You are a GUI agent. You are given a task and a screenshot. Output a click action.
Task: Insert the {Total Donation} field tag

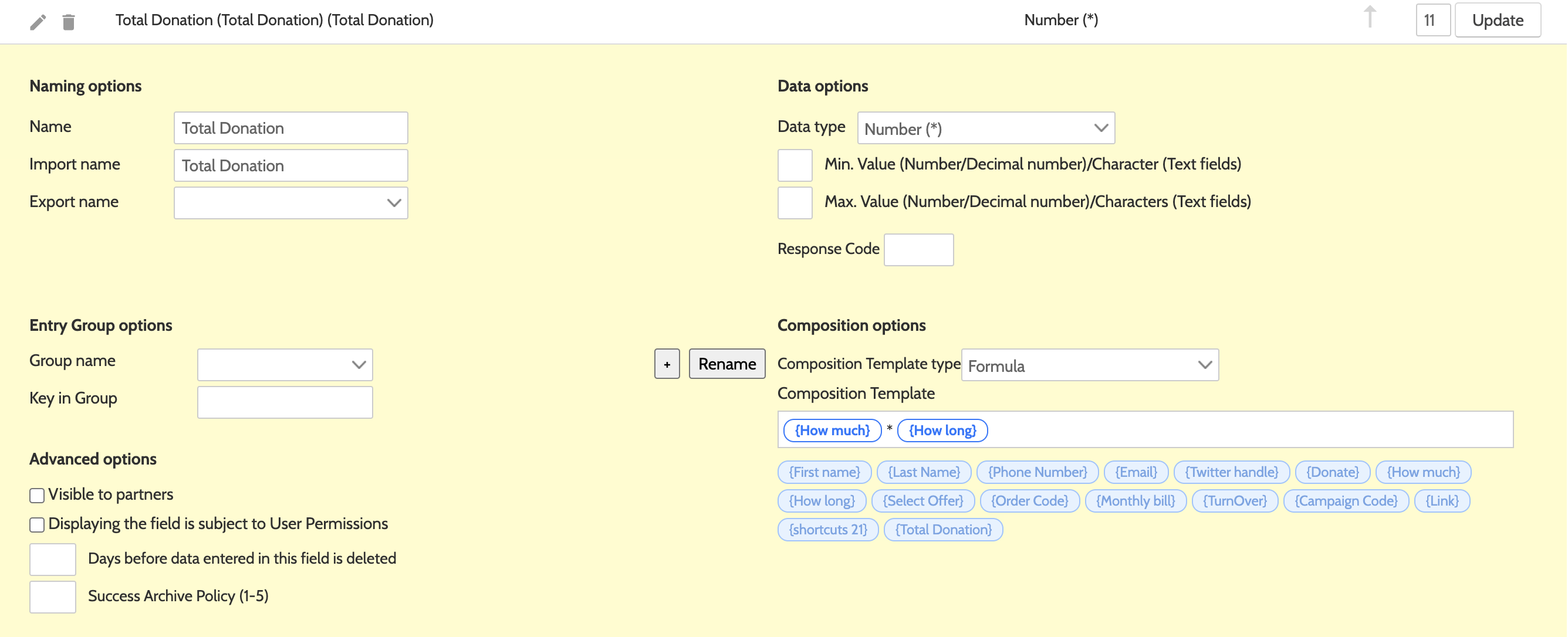(943, 529)
